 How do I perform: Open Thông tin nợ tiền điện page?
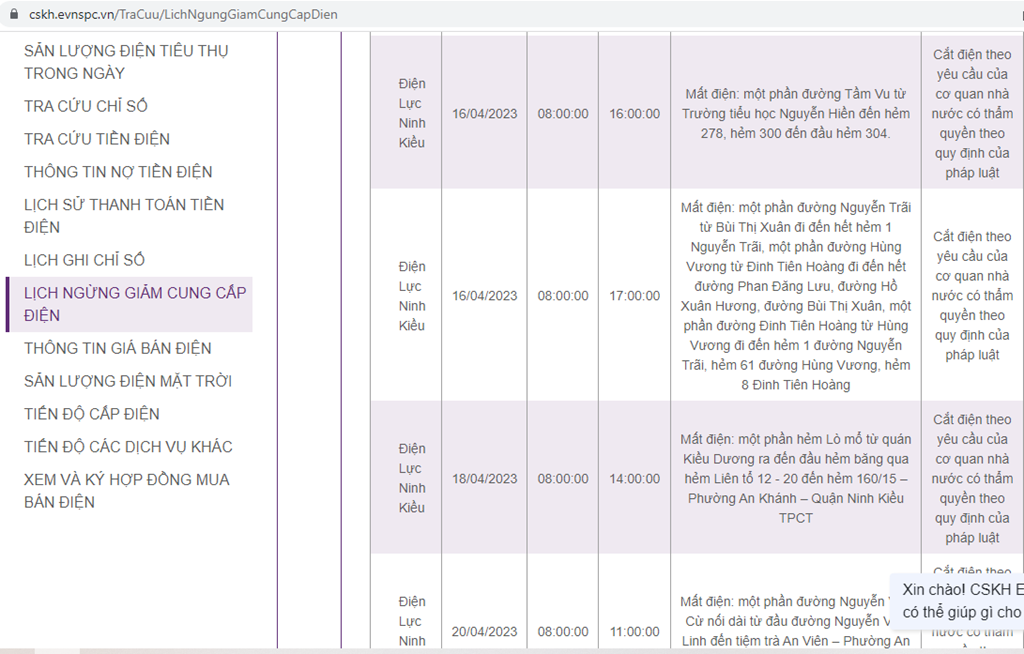[118, 172]
